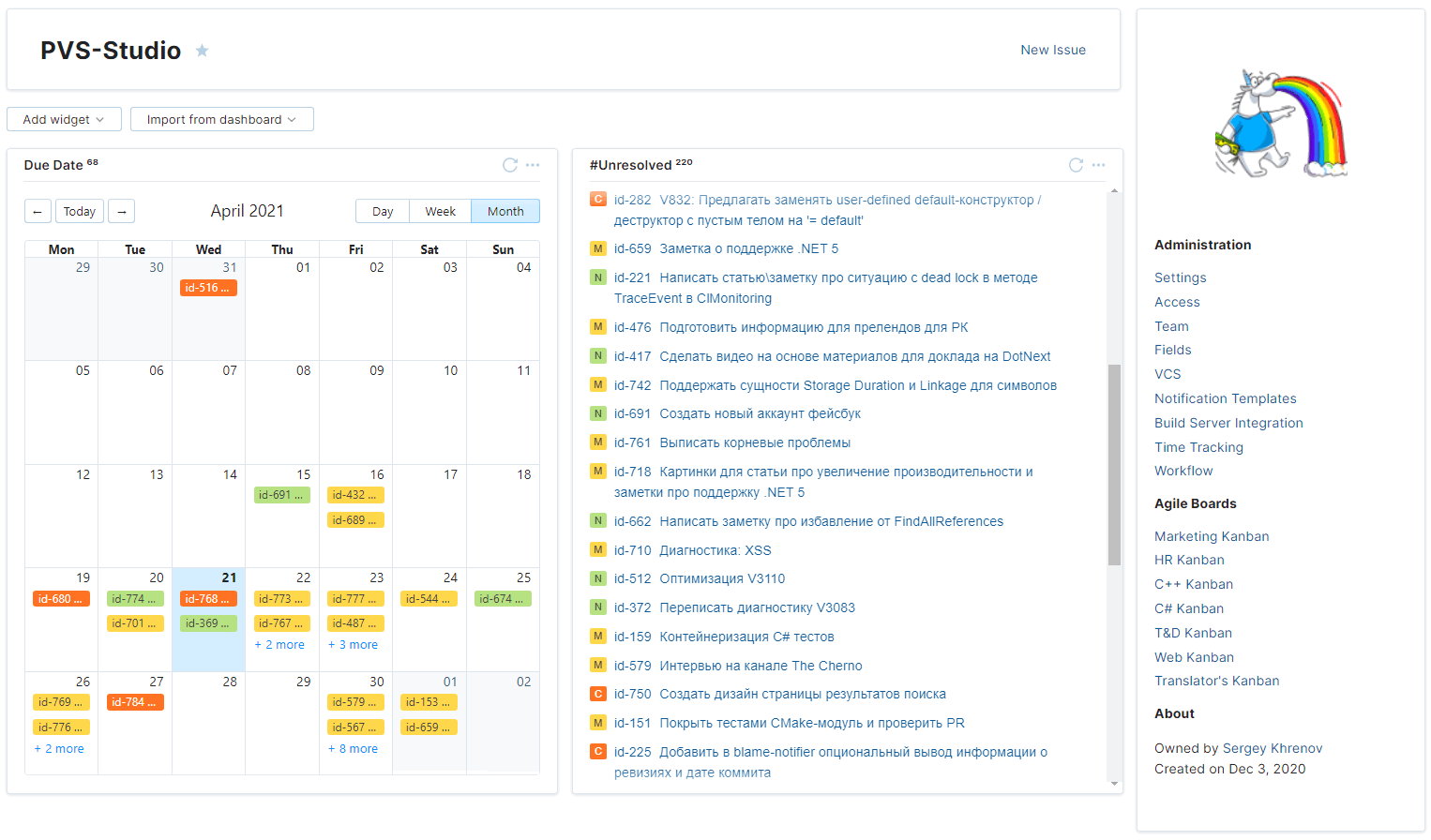Click priority M icon of id-476
The height and width of the screenshot is (840, 1431).
[597, 327]
